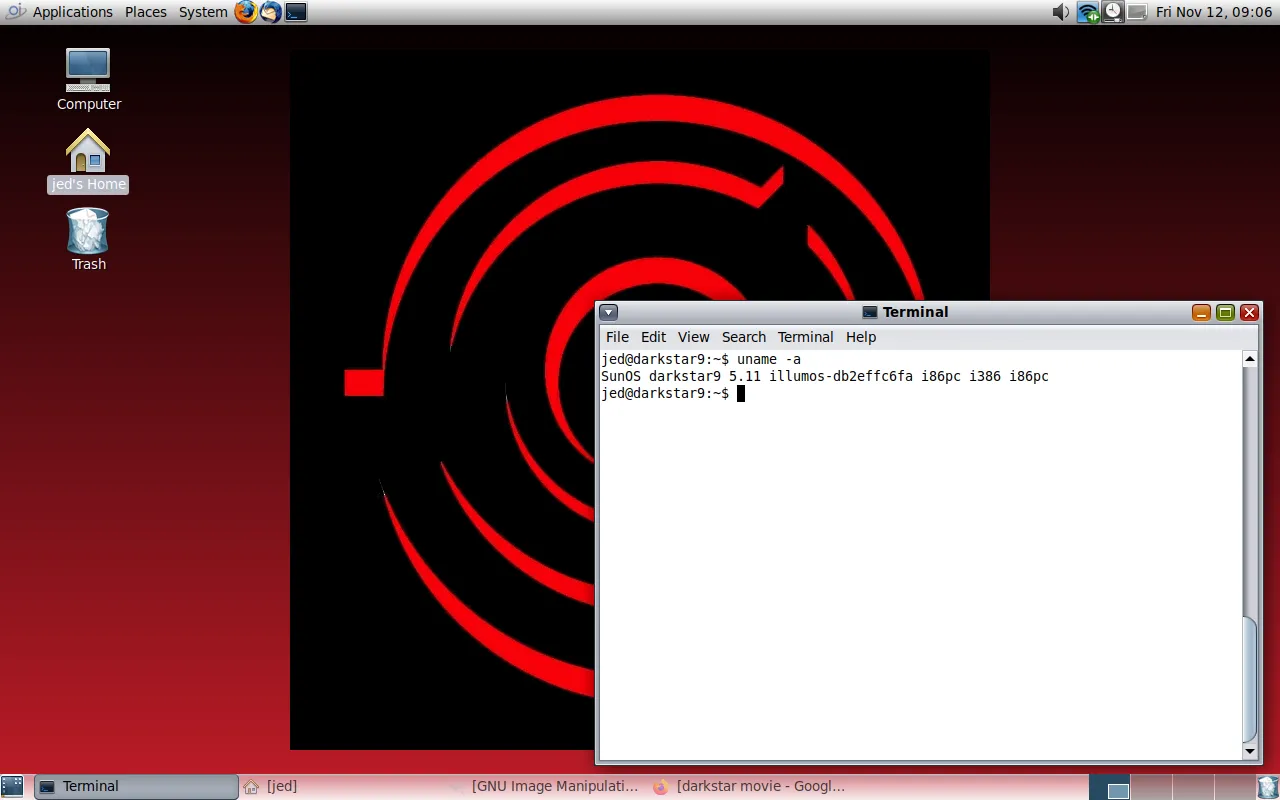Screen dimensions: 1280x800
Task: Open the Applications menu
Action: (x=72, y=12)
